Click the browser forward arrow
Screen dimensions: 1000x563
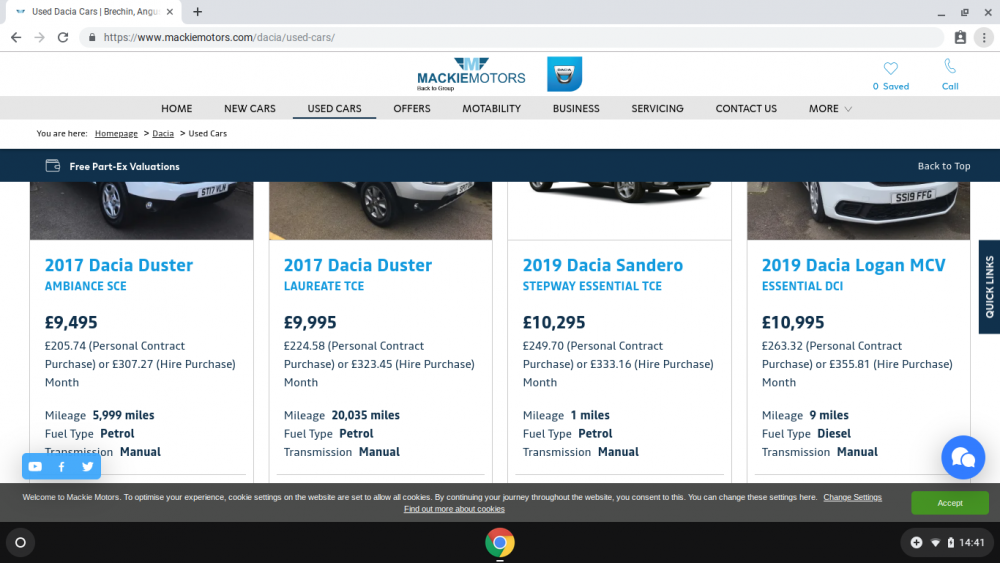point(40,38)
